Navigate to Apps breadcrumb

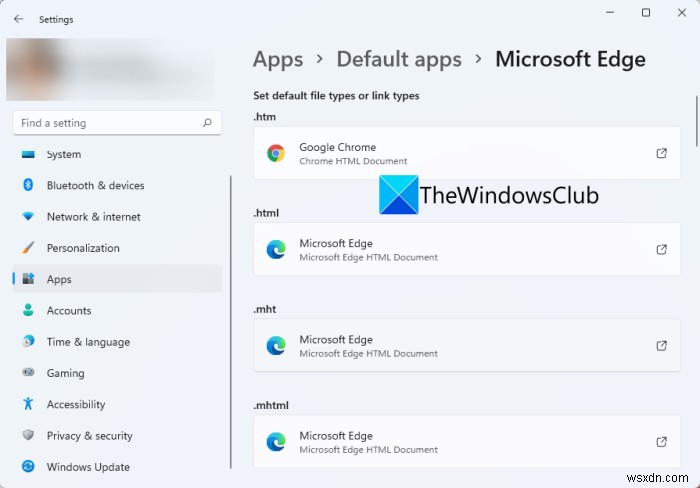278,59
